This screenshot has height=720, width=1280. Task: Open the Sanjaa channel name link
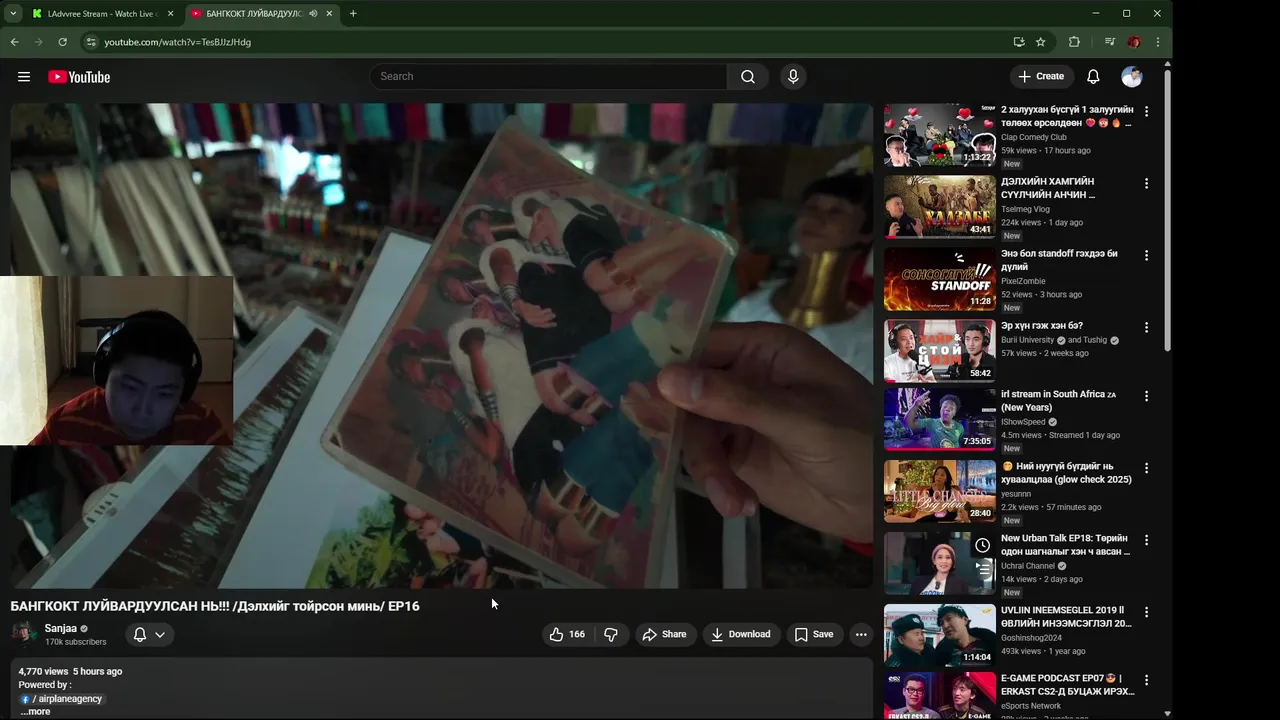60,629
